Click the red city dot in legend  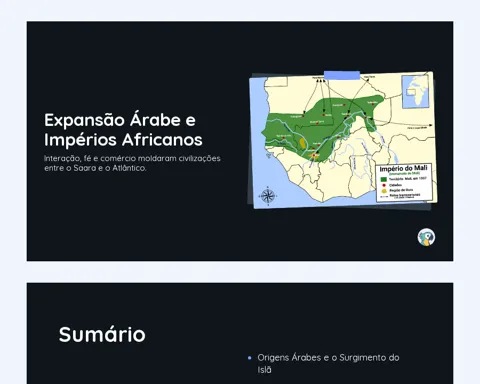[x=384, y=185]
